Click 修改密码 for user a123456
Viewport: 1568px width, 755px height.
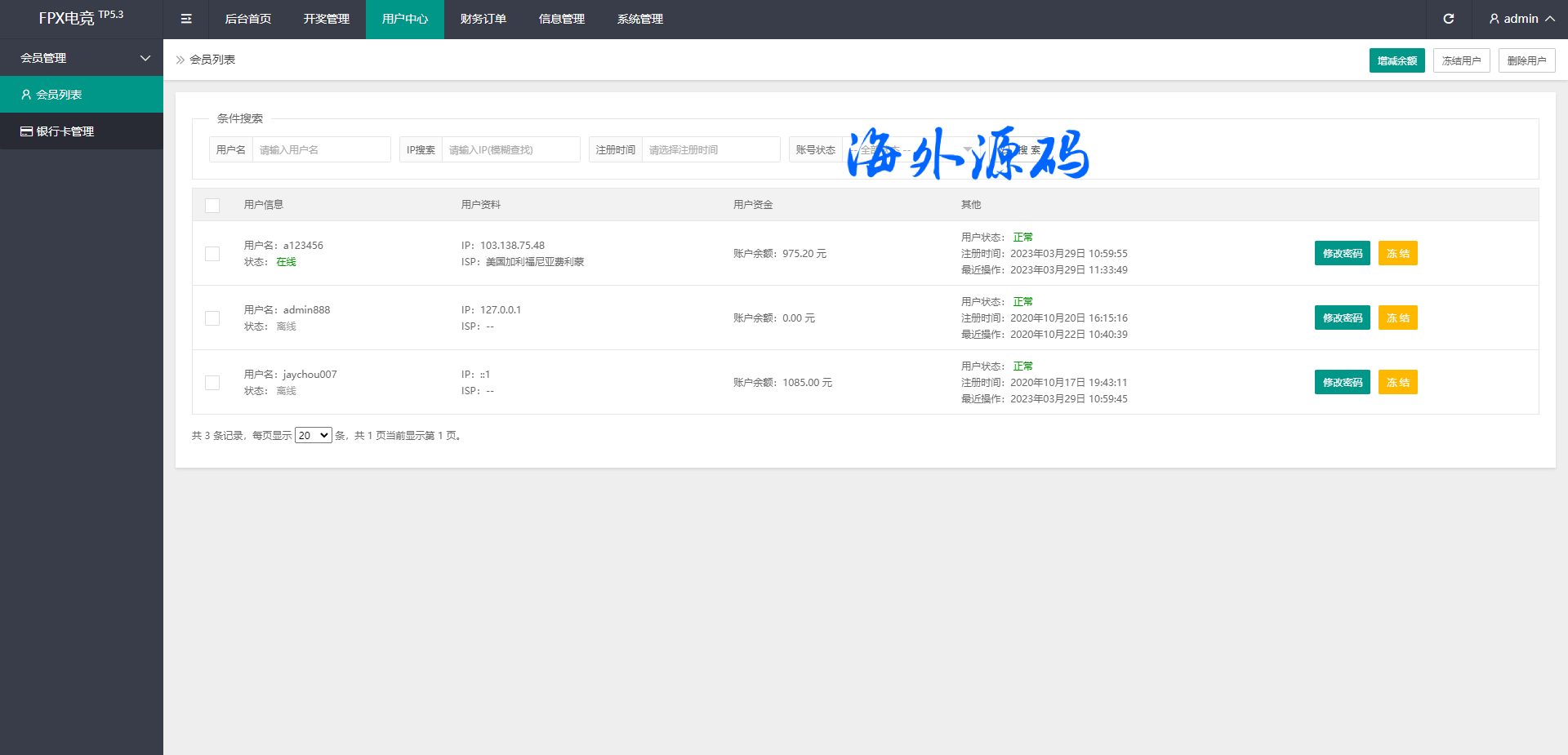[x=1342, y=254]
